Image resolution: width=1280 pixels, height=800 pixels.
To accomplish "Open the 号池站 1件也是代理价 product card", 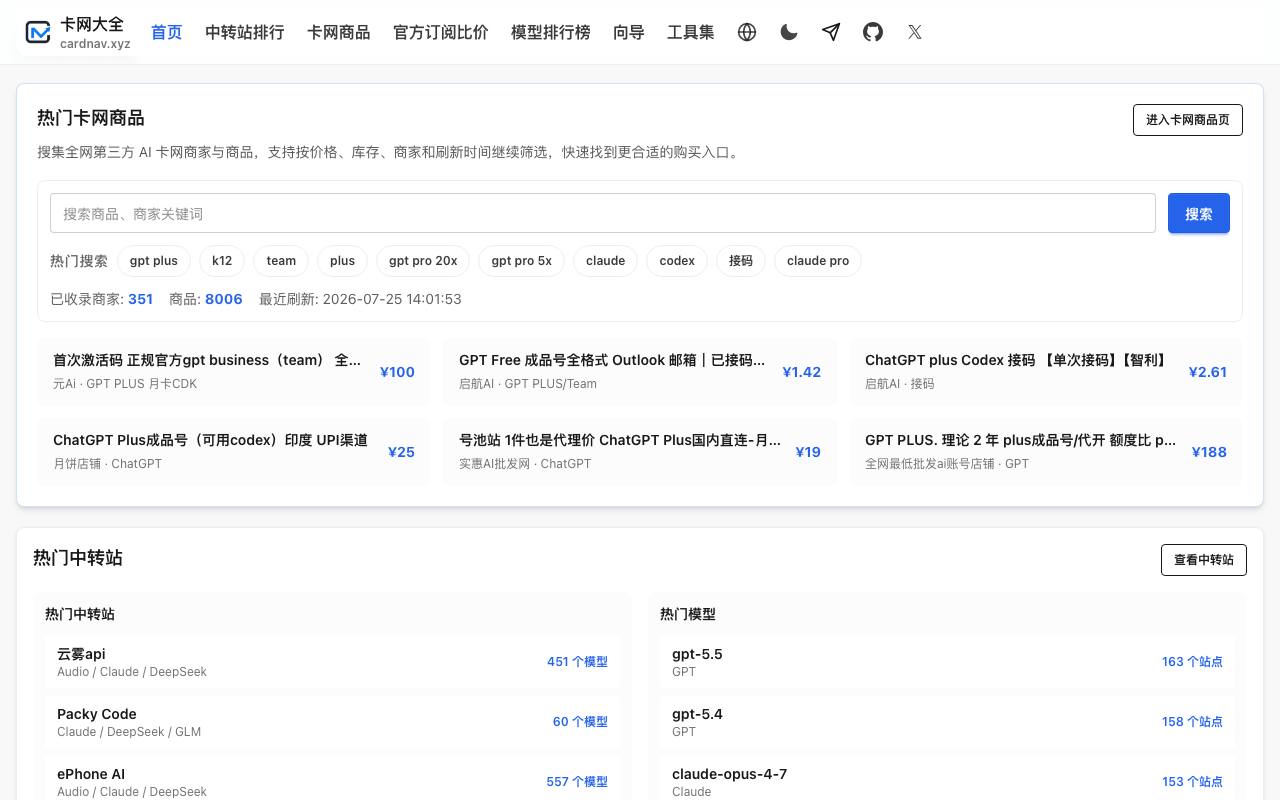I will pos(640,451).
